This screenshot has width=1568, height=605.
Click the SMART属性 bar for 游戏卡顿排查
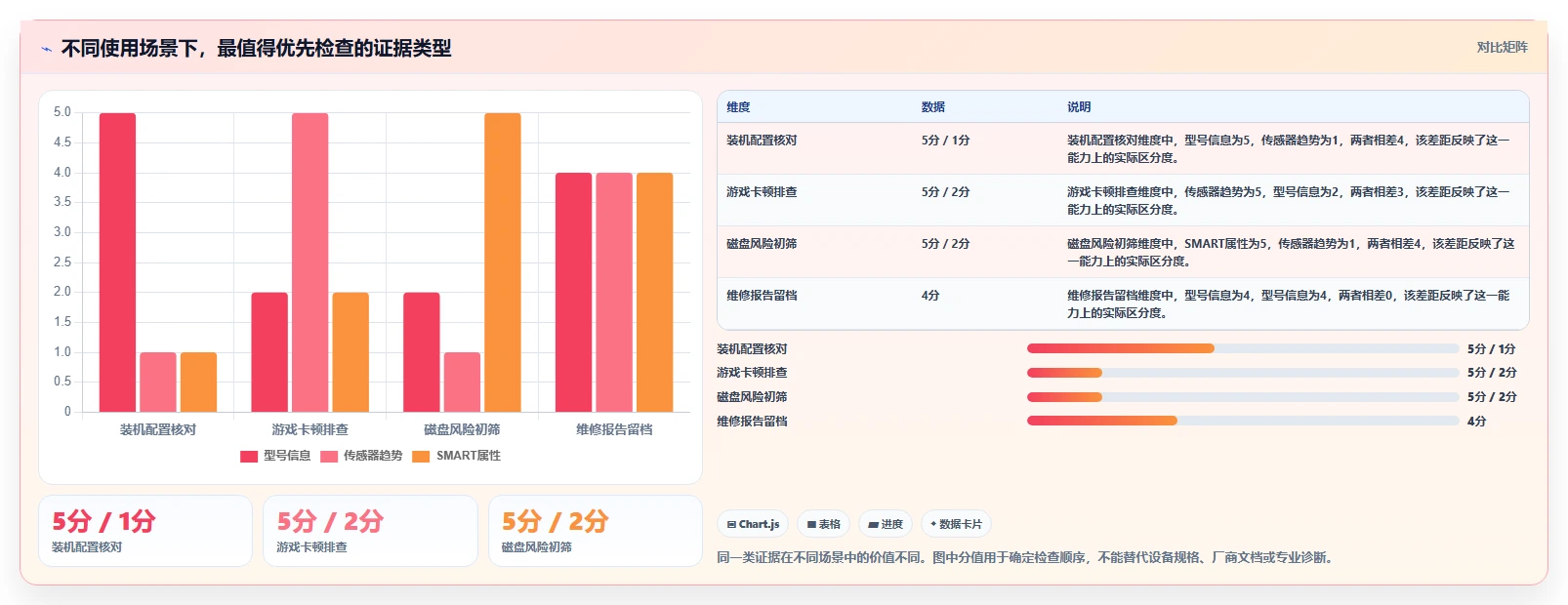coord(351,352)
